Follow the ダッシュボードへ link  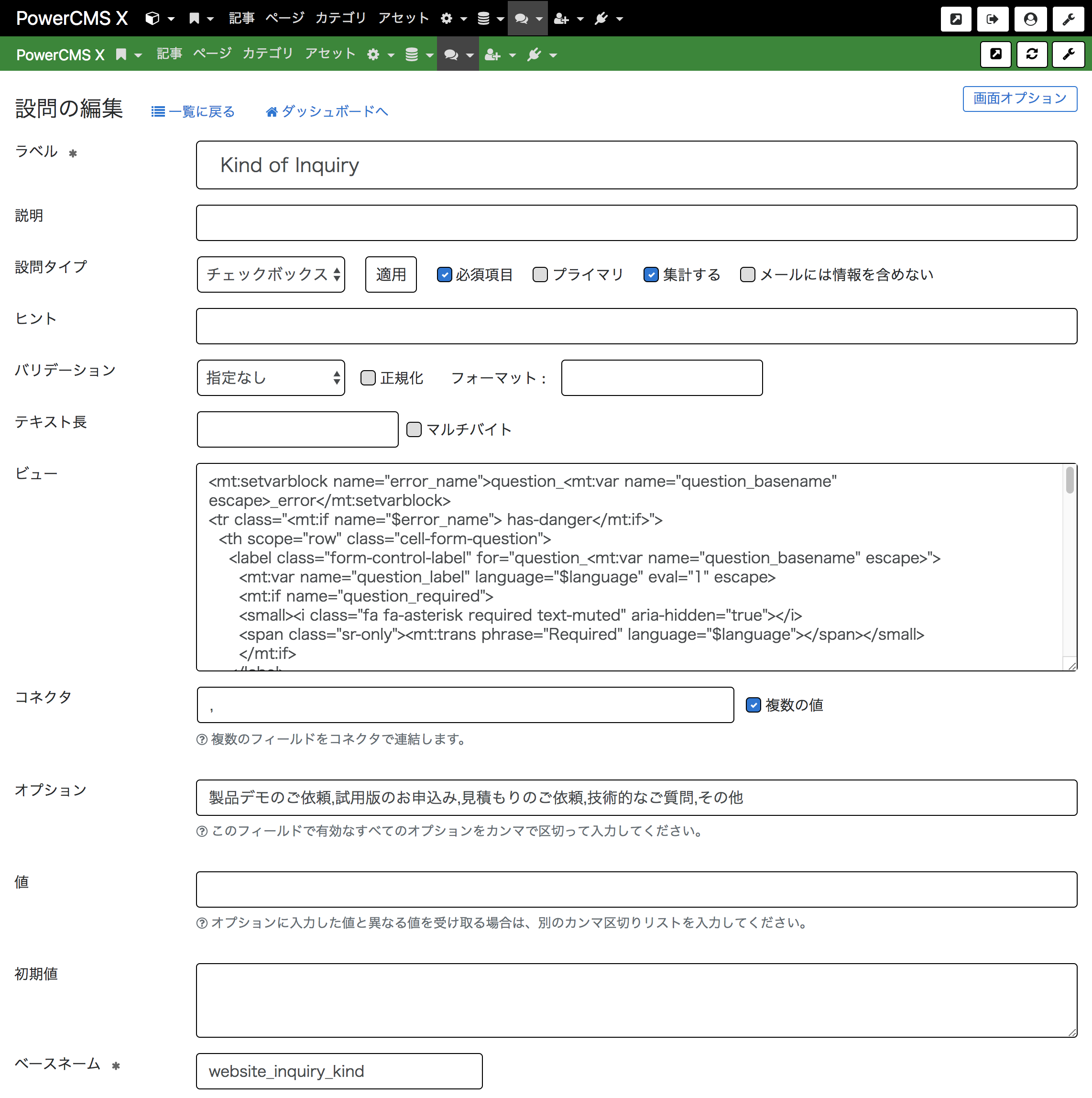[327, 111]
